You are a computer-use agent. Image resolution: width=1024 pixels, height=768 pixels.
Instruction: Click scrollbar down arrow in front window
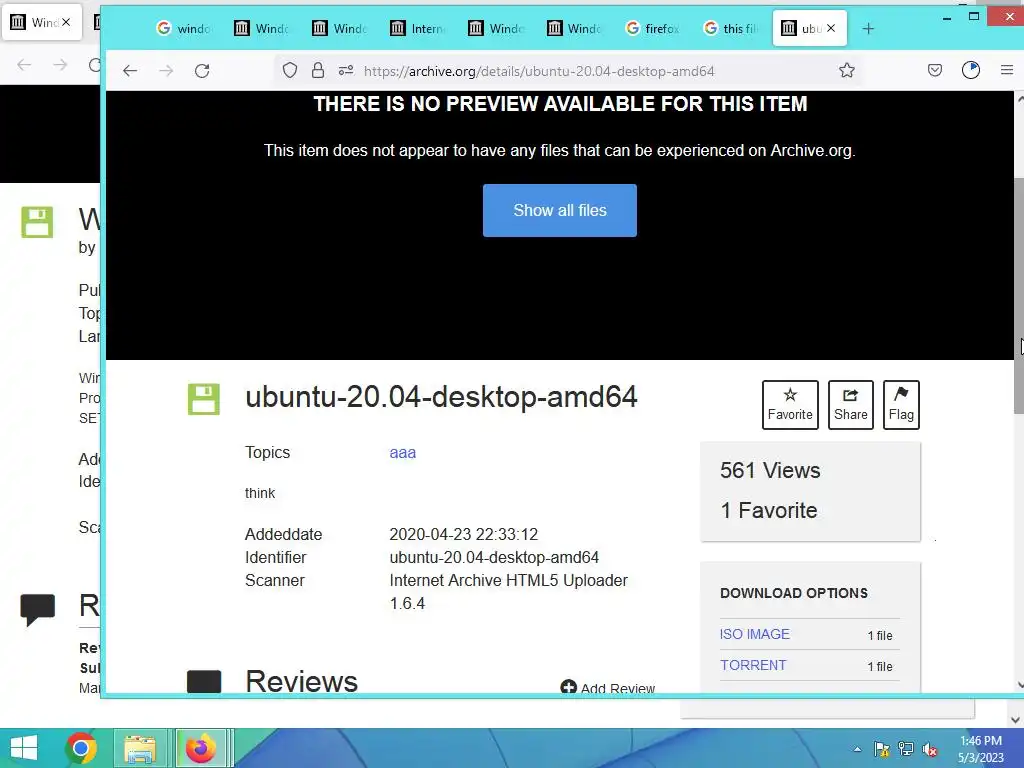pyautogui.click(x=1019, y=685)
